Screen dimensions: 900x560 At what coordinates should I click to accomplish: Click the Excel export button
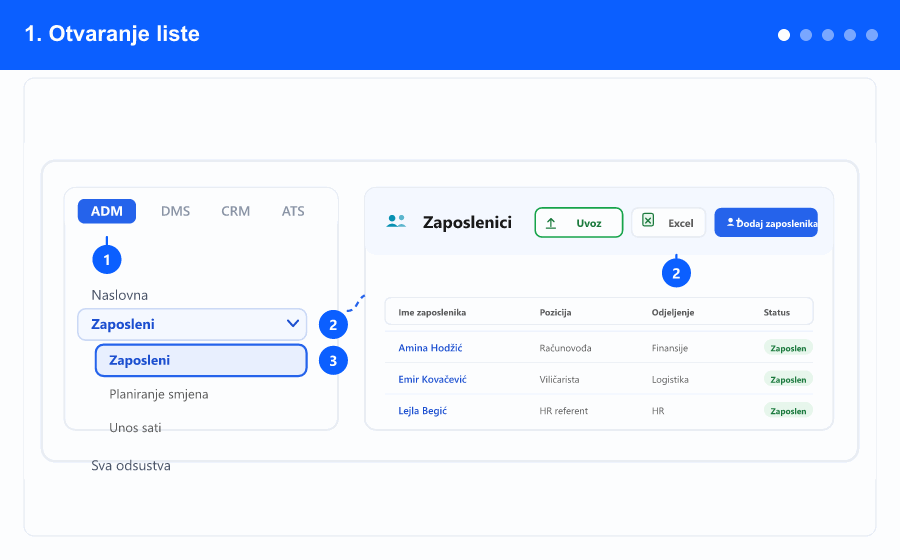pos(668,223)
